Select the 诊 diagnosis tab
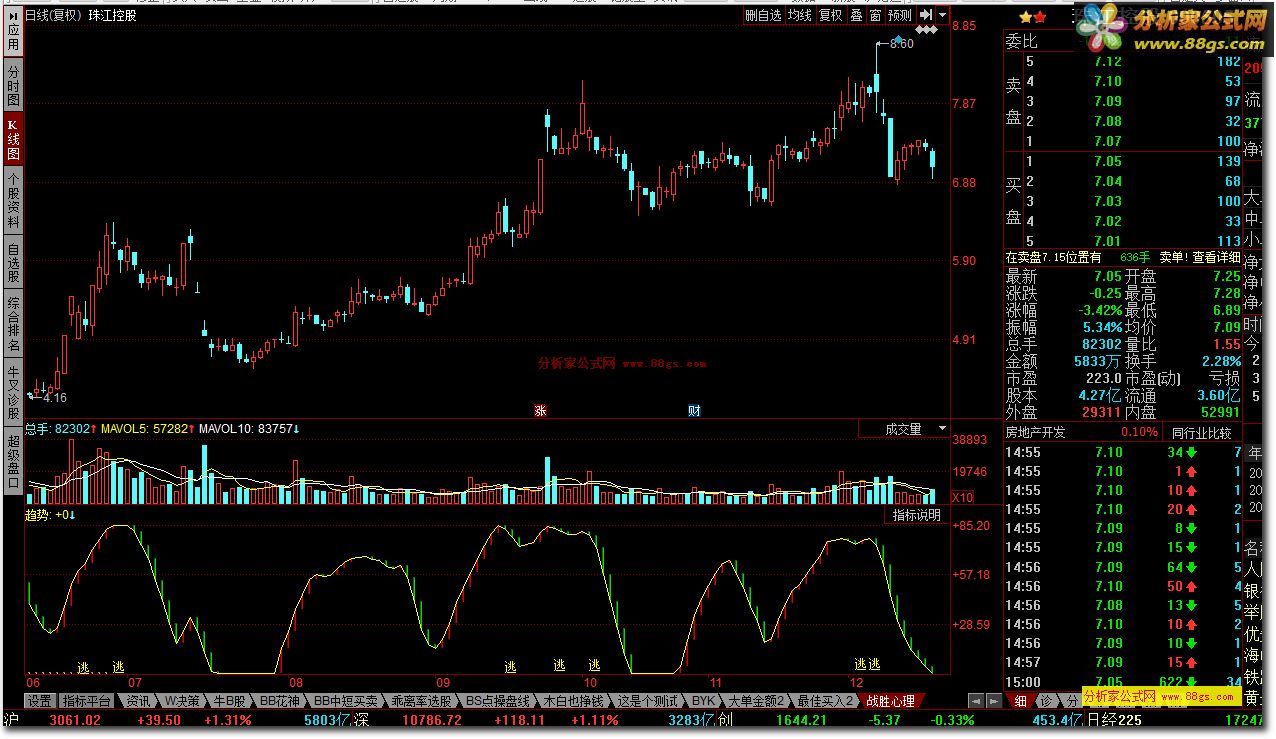1276x739 pixels. tap(1045, 701)
